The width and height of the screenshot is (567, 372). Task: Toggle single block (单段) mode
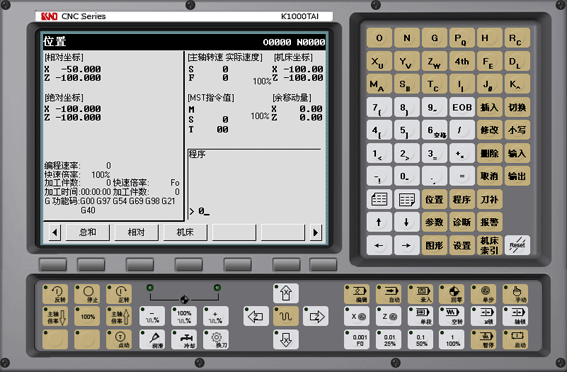421,316
